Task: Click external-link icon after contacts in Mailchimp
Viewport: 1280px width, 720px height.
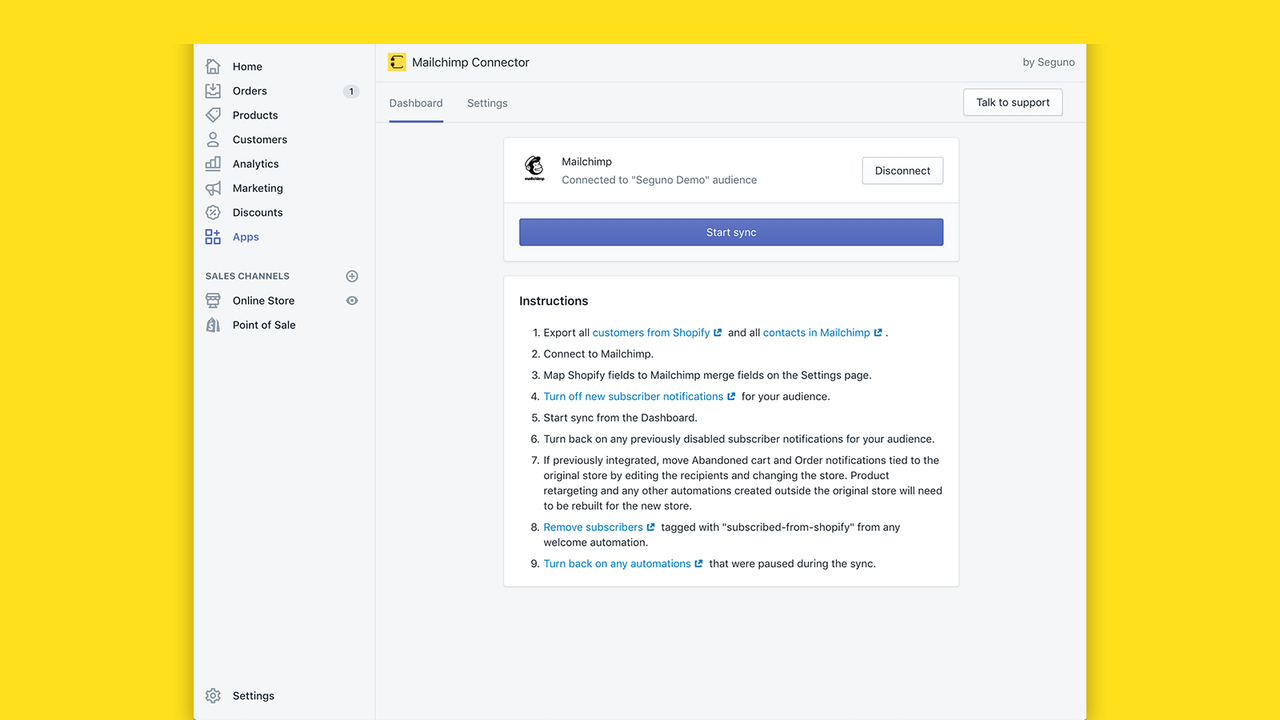Action: click(x=878, y=333)
